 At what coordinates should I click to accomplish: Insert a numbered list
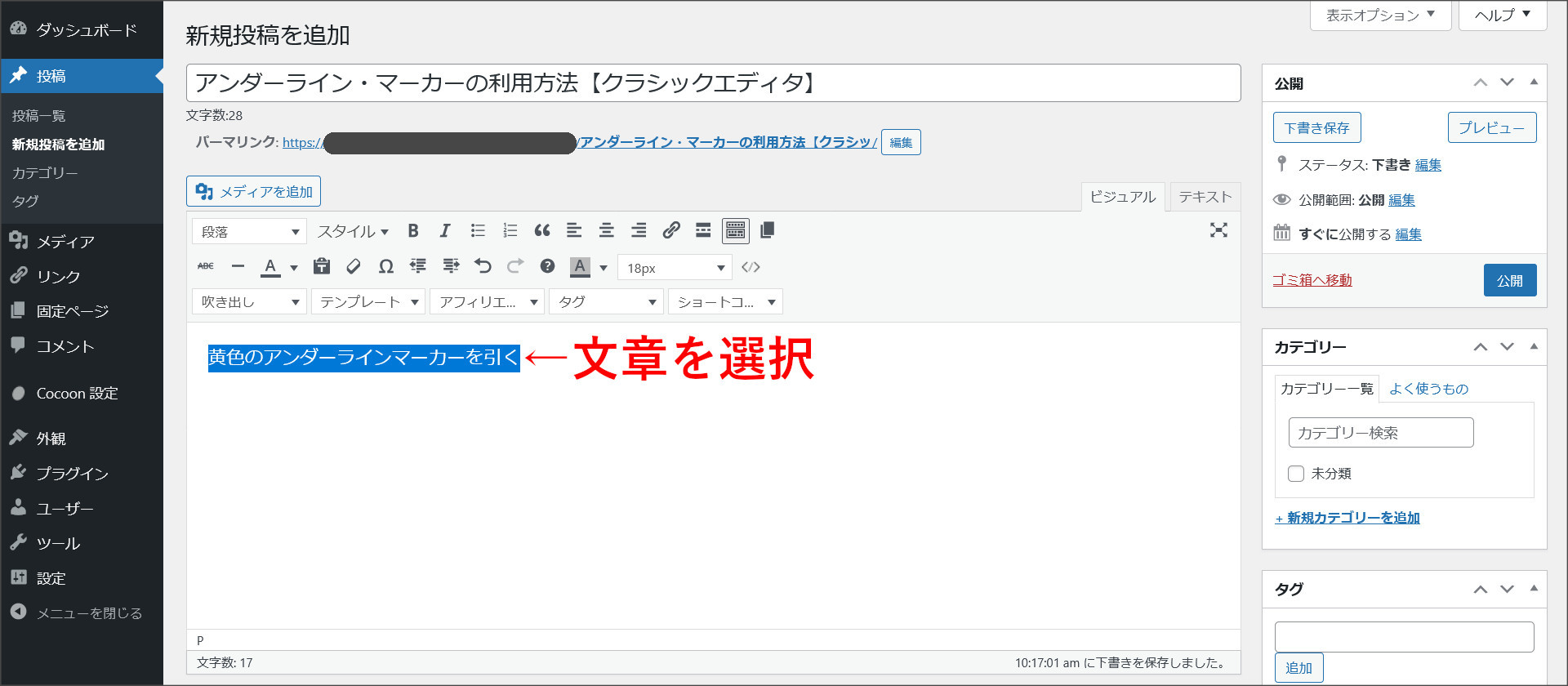[x=510, y=231]
